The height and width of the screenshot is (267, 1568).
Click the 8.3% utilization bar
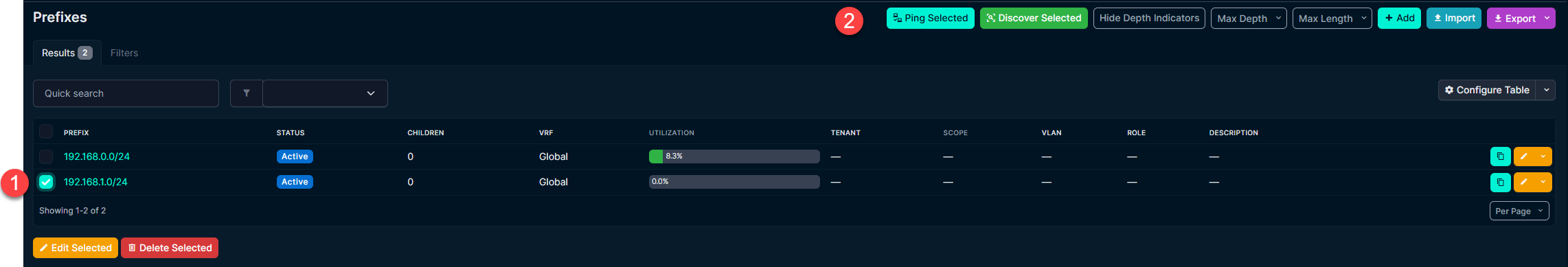734,156
